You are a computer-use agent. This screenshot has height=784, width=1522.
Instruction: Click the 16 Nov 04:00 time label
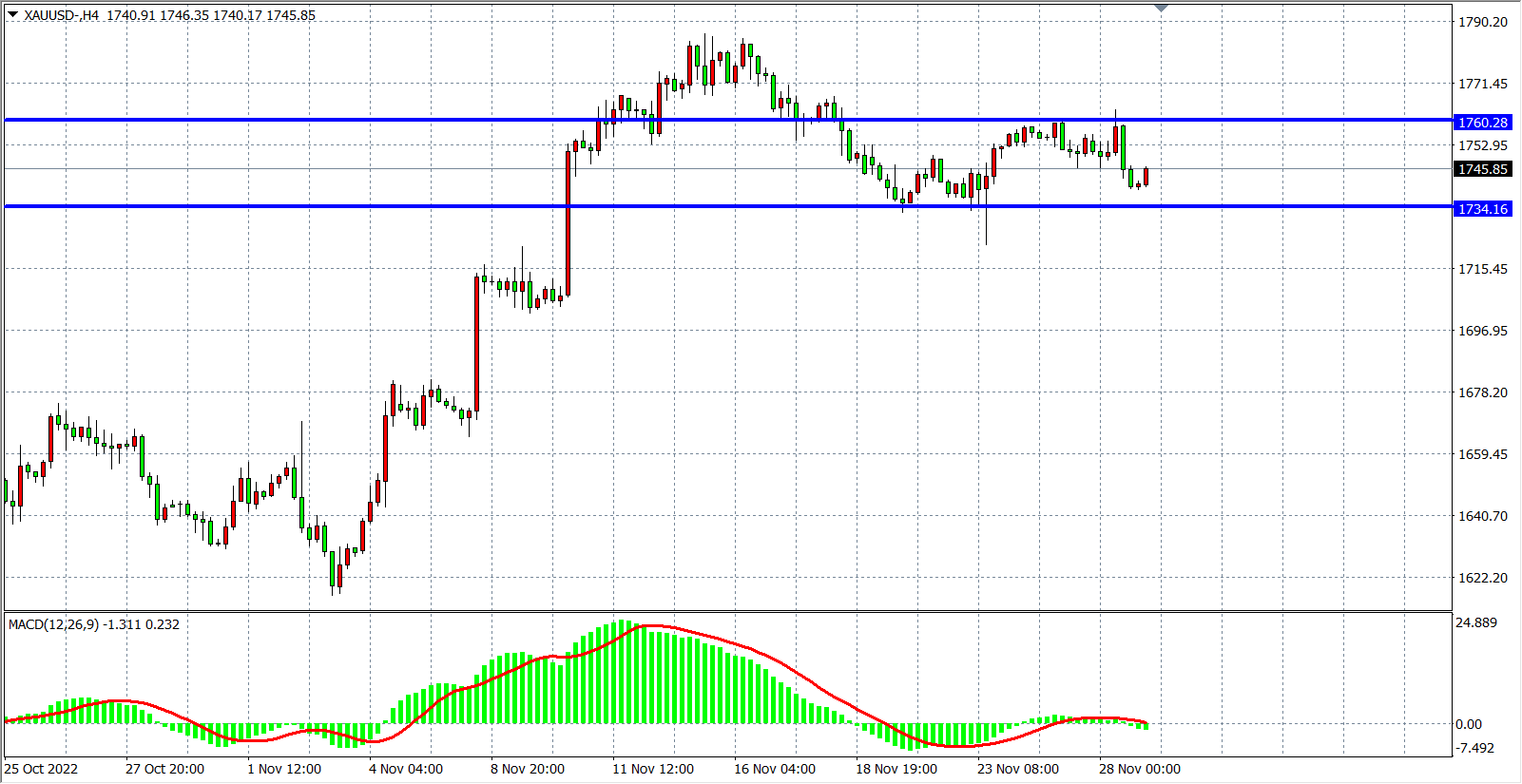[x=774, y=769]
